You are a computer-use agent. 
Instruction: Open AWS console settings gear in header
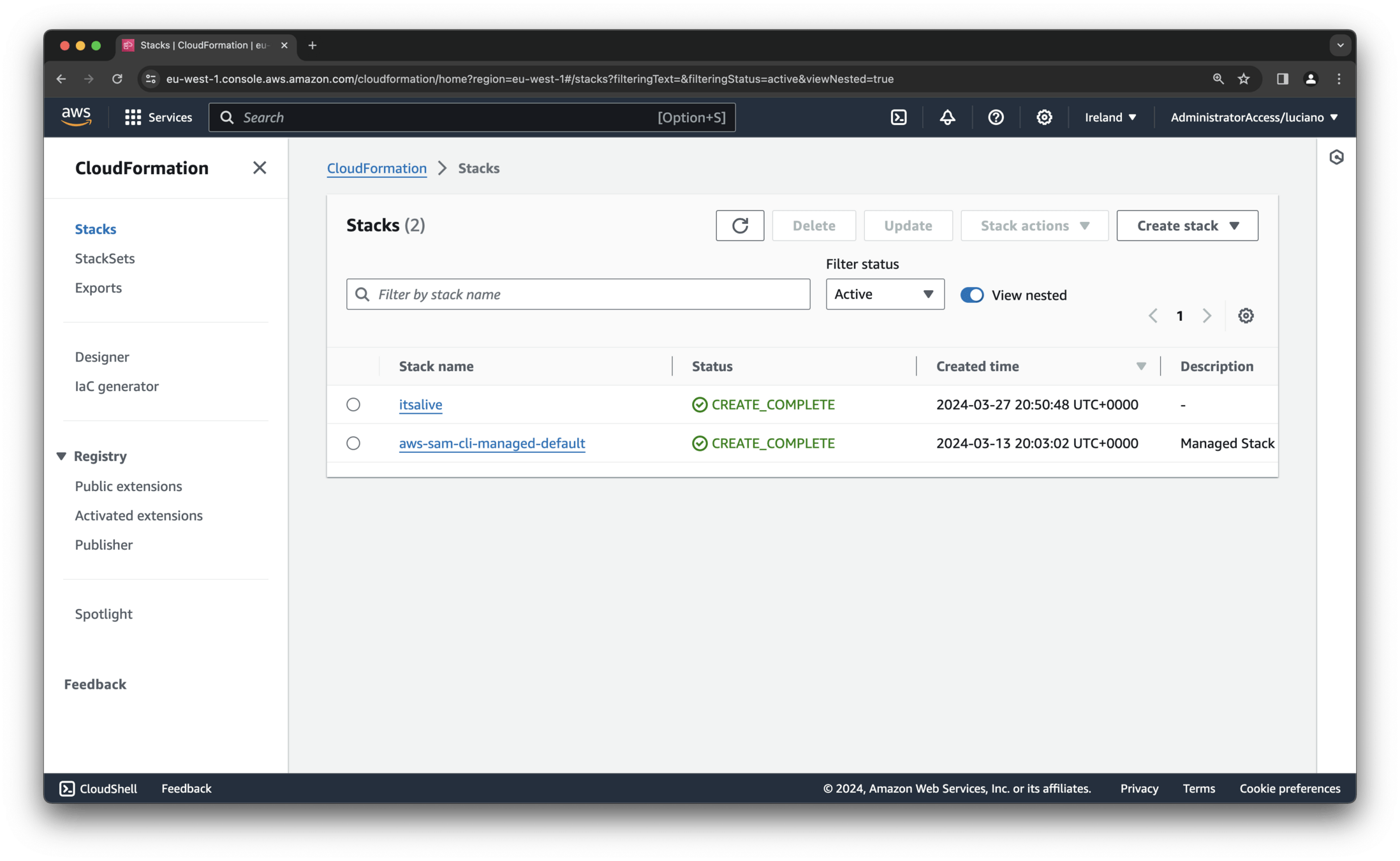[1044, 117]
